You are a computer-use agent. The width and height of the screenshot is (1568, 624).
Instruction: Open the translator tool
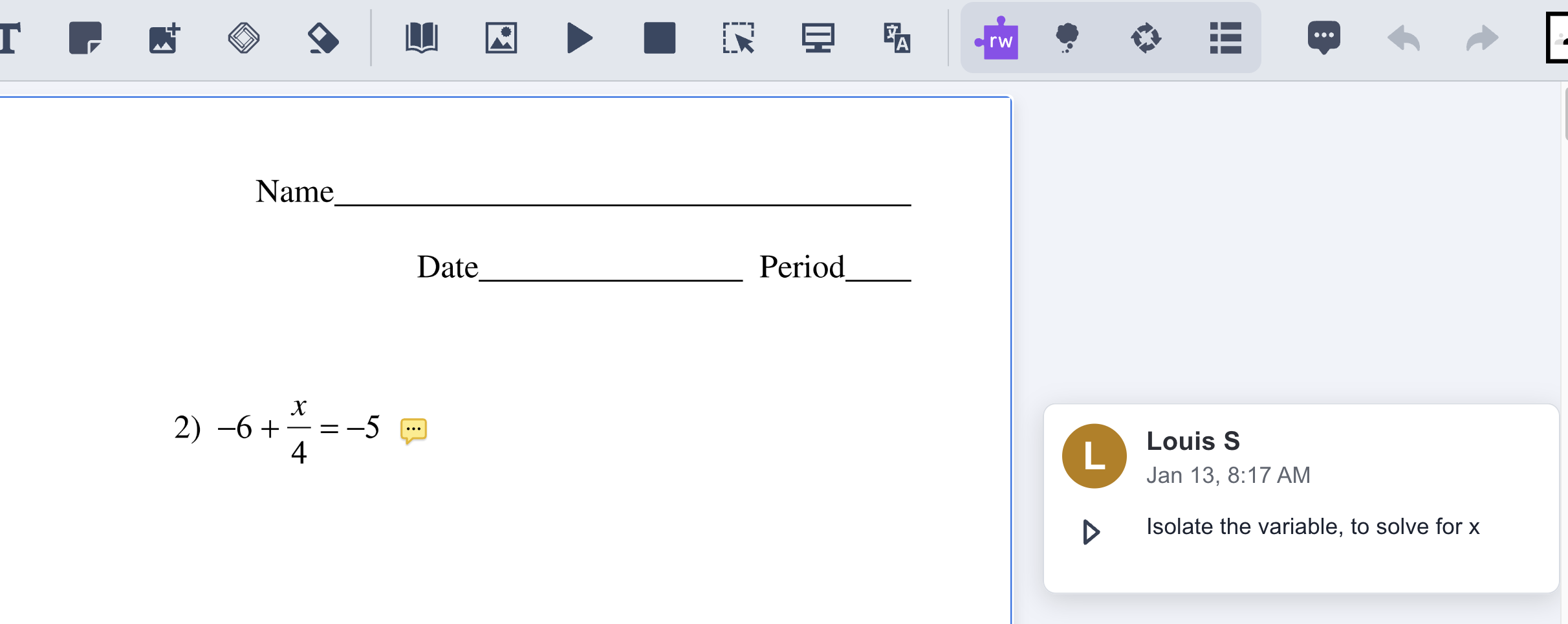click(897, 38)
